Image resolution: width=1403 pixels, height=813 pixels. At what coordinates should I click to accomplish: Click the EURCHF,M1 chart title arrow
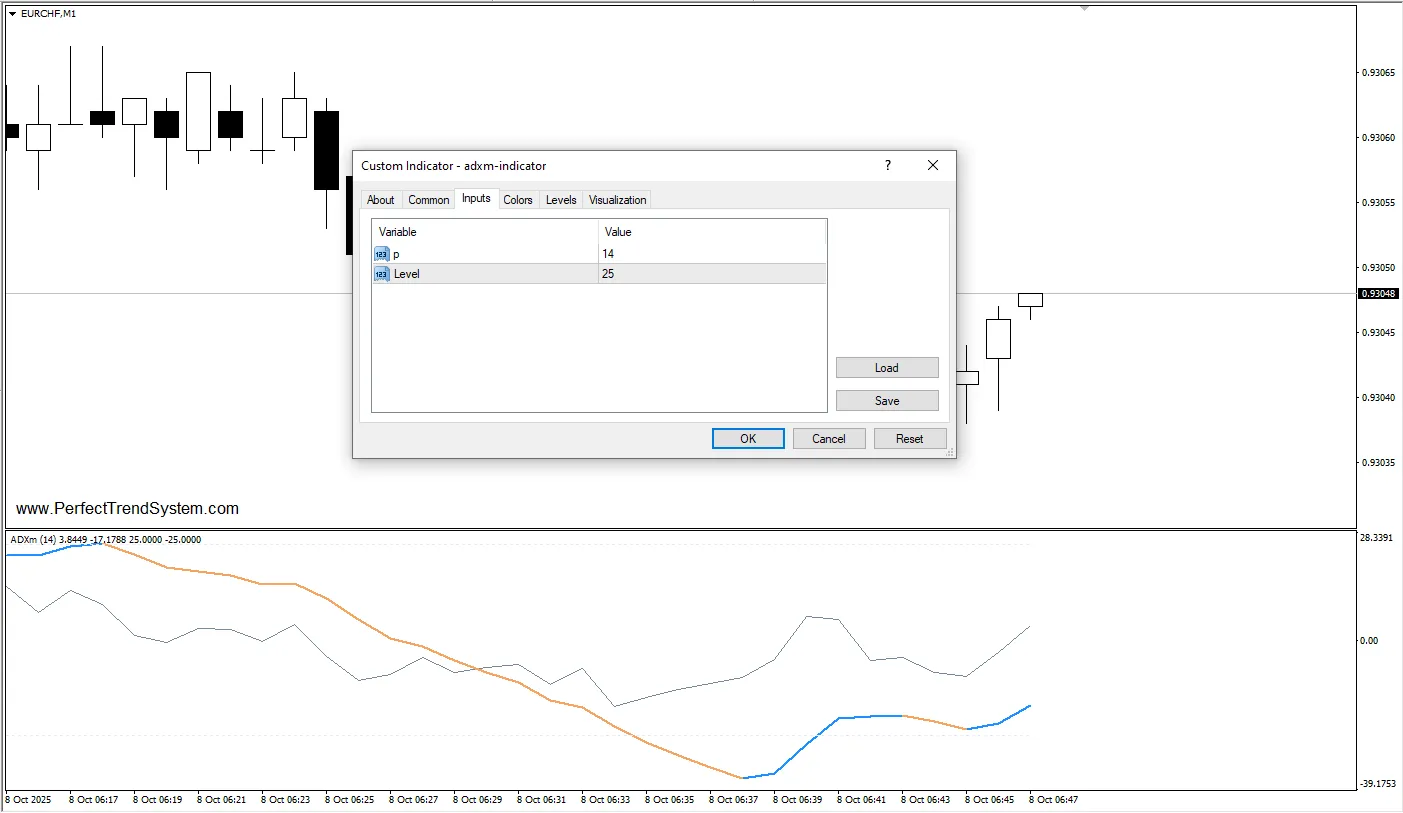(x=12, y=14)
